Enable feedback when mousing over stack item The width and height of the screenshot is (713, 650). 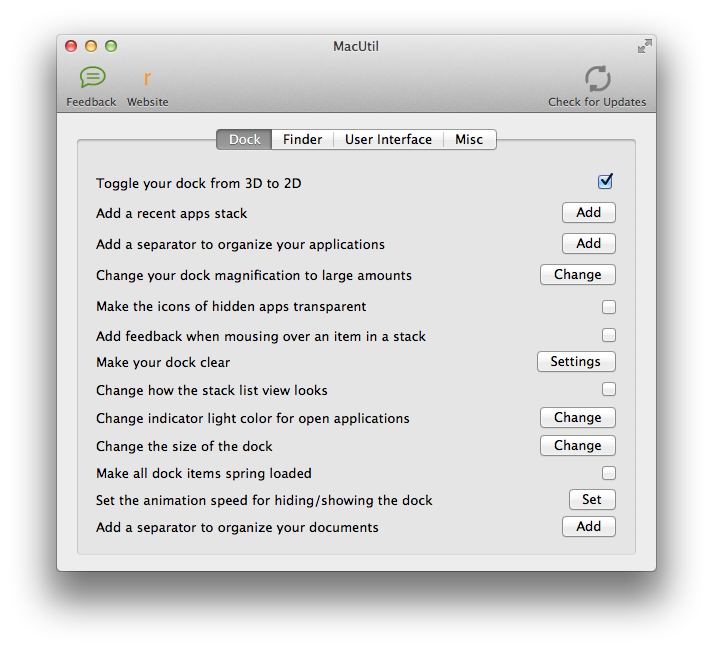click(x=608, y=335)
